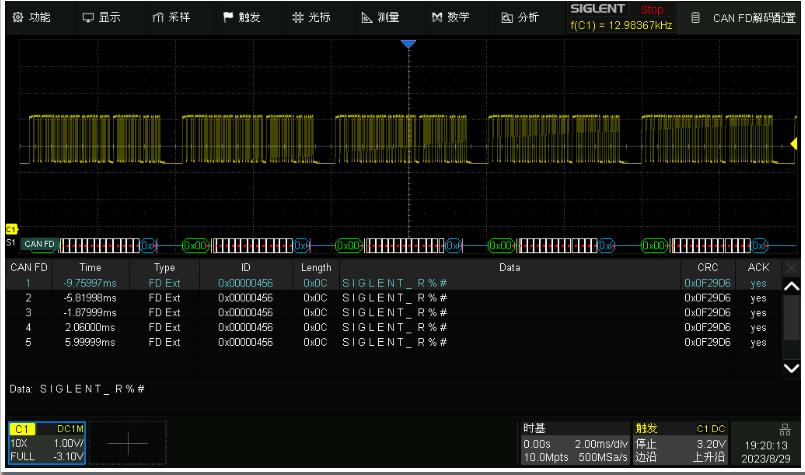Click the blue trigger position marker
Image resolution: width=805 pixels, height=475 pixels.
(407, 45)
